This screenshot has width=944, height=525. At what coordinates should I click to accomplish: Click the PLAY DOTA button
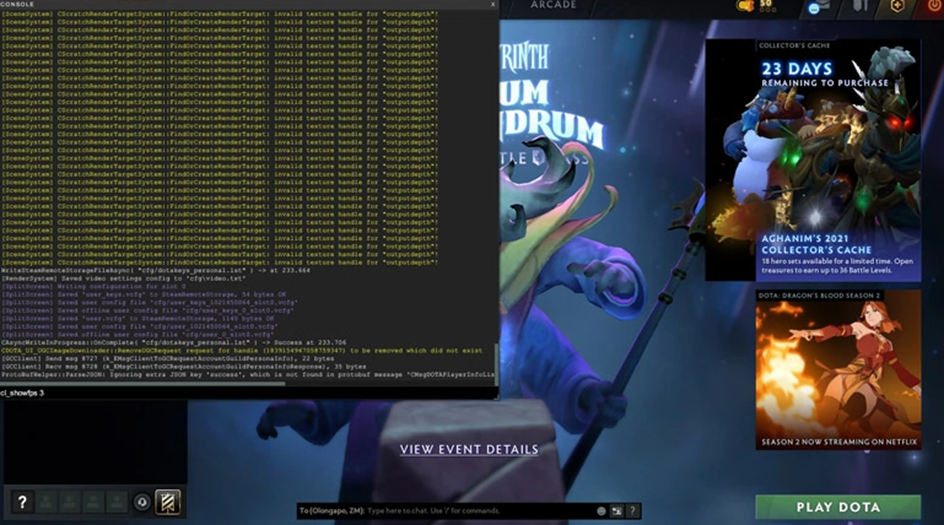pos(838,507)
